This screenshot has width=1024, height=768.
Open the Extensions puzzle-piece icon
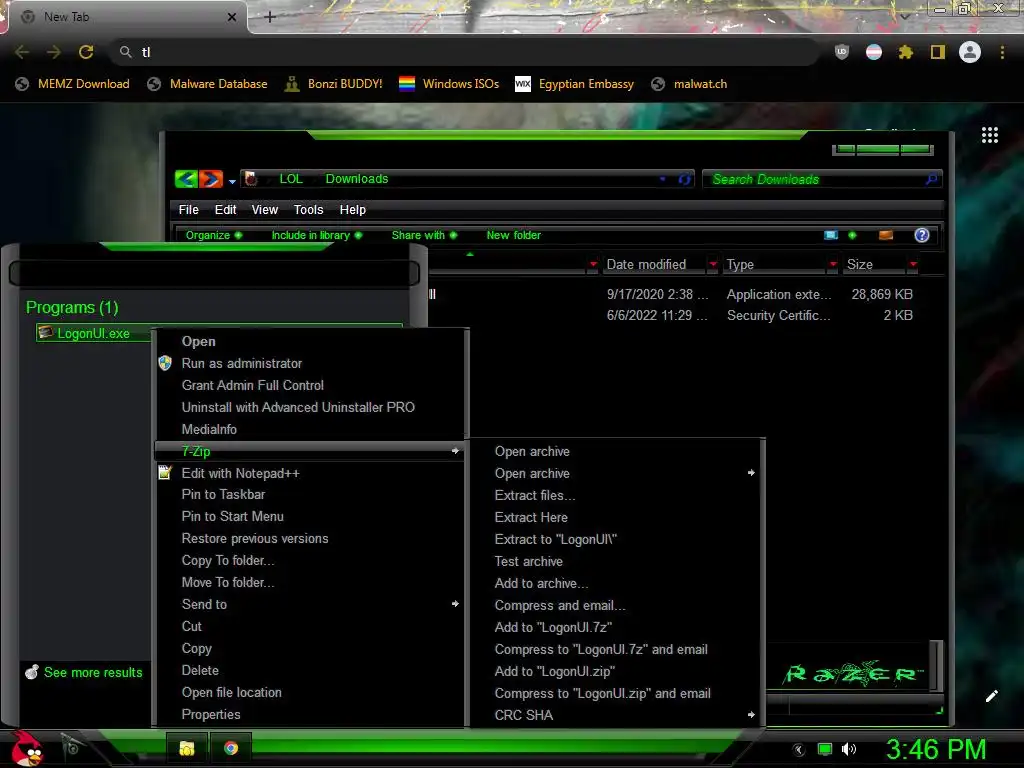pos(905,52)
